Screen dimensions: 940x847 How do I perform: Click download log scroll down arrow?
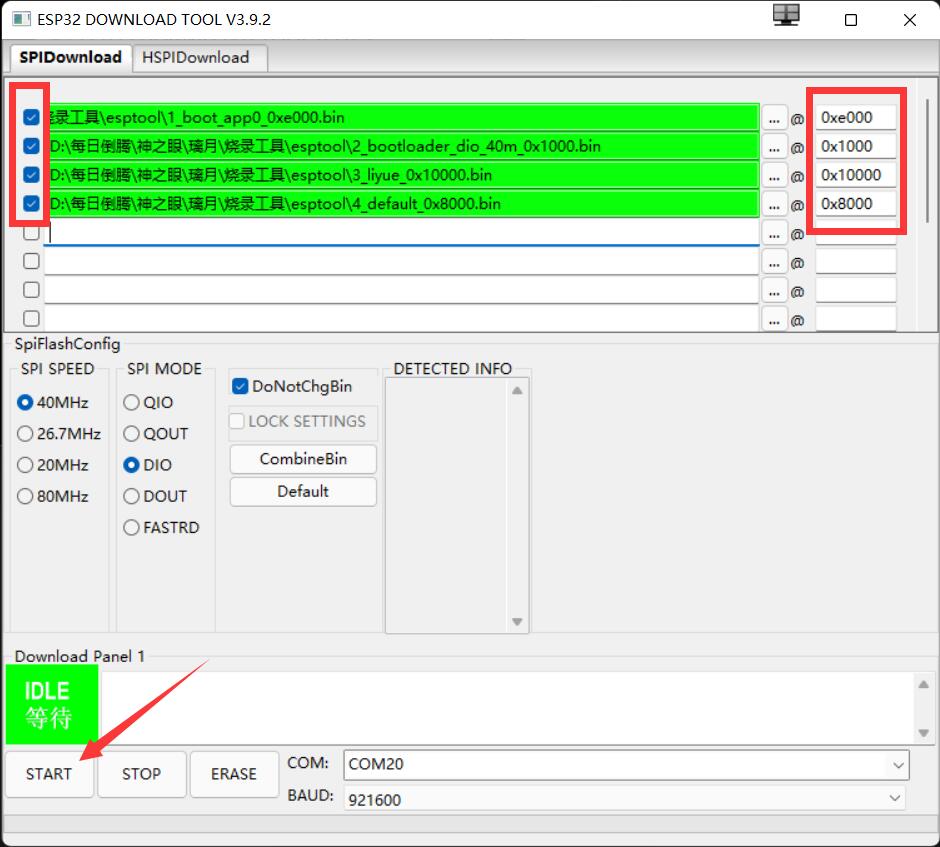click(923, 733)
